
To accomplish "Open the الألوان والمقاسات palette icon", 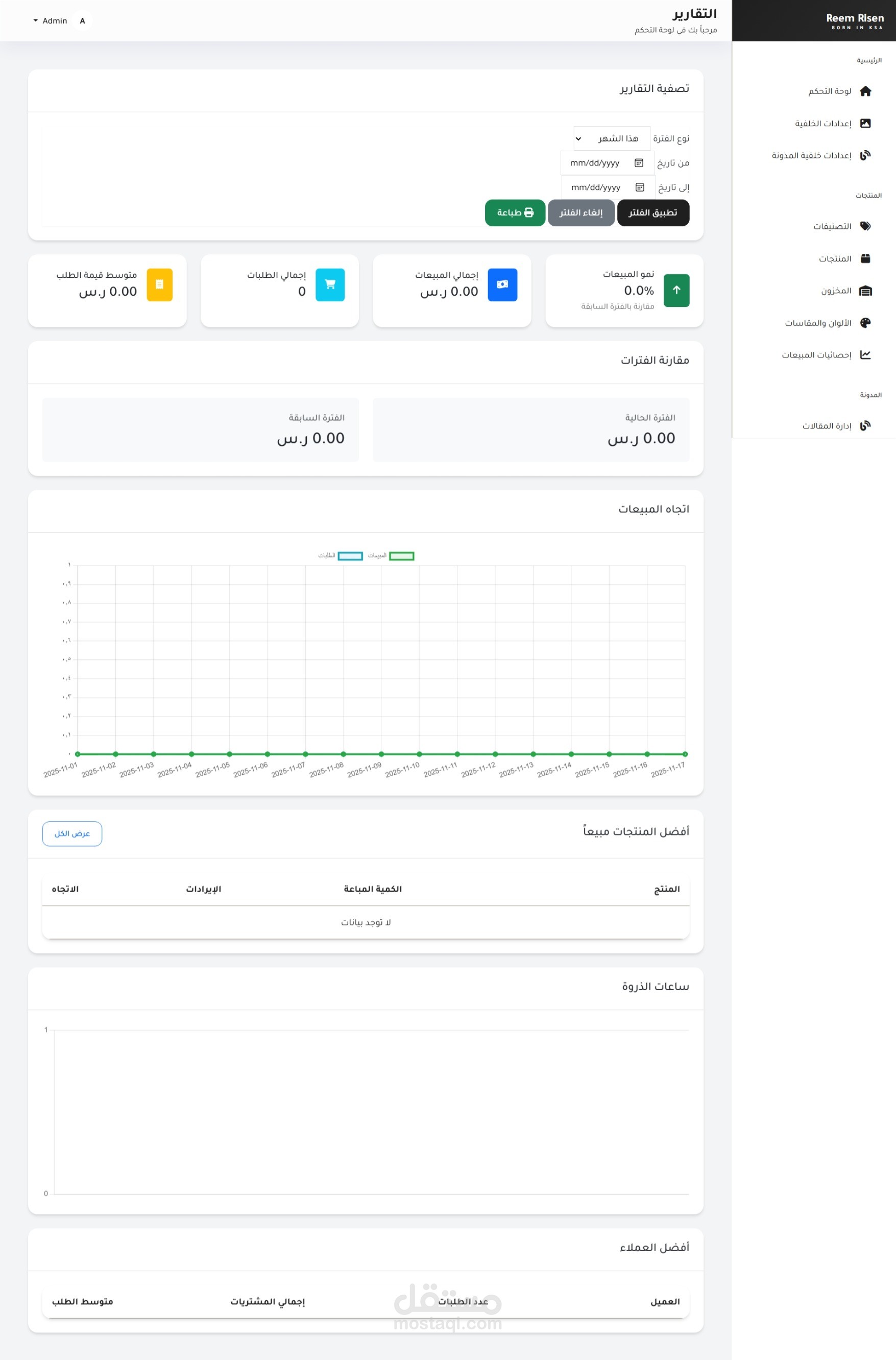I will 865,323.
